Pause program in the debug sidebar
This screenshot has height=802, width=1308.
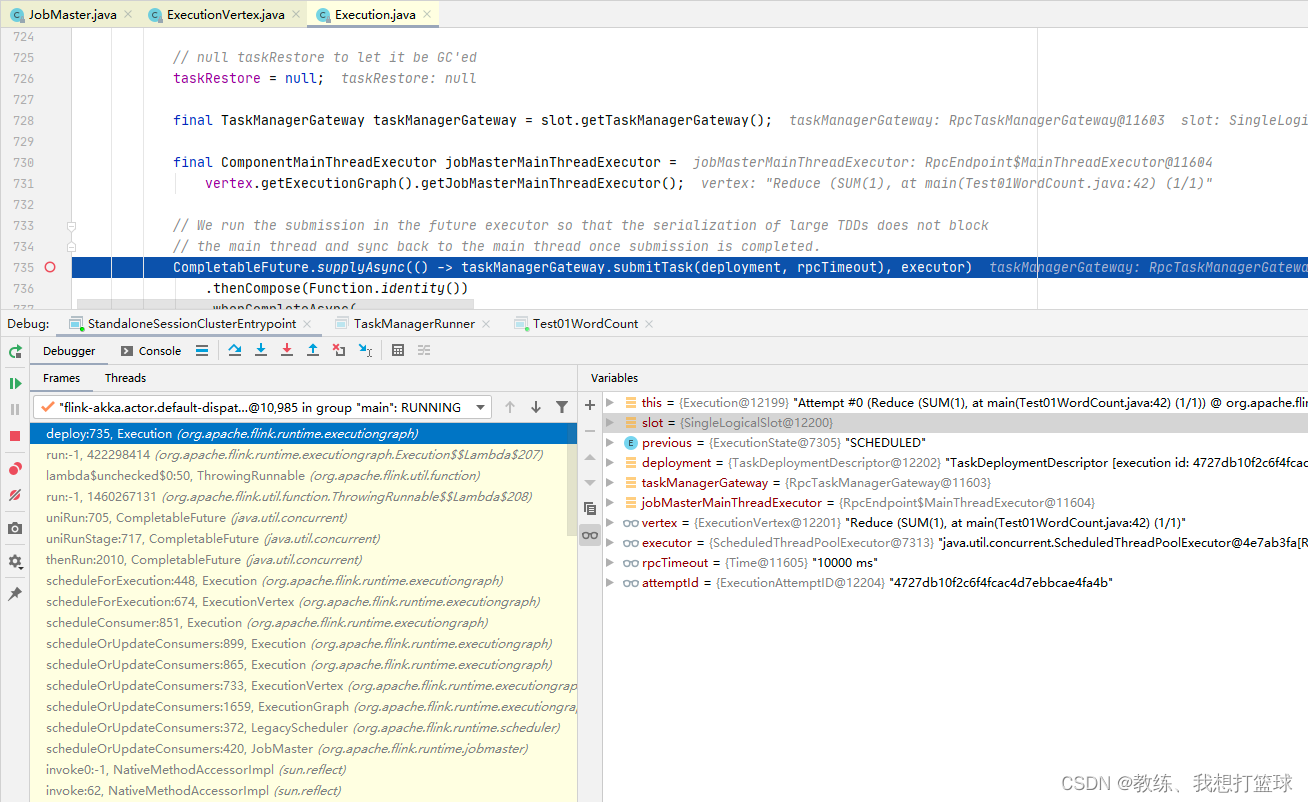tap(15, 409)
